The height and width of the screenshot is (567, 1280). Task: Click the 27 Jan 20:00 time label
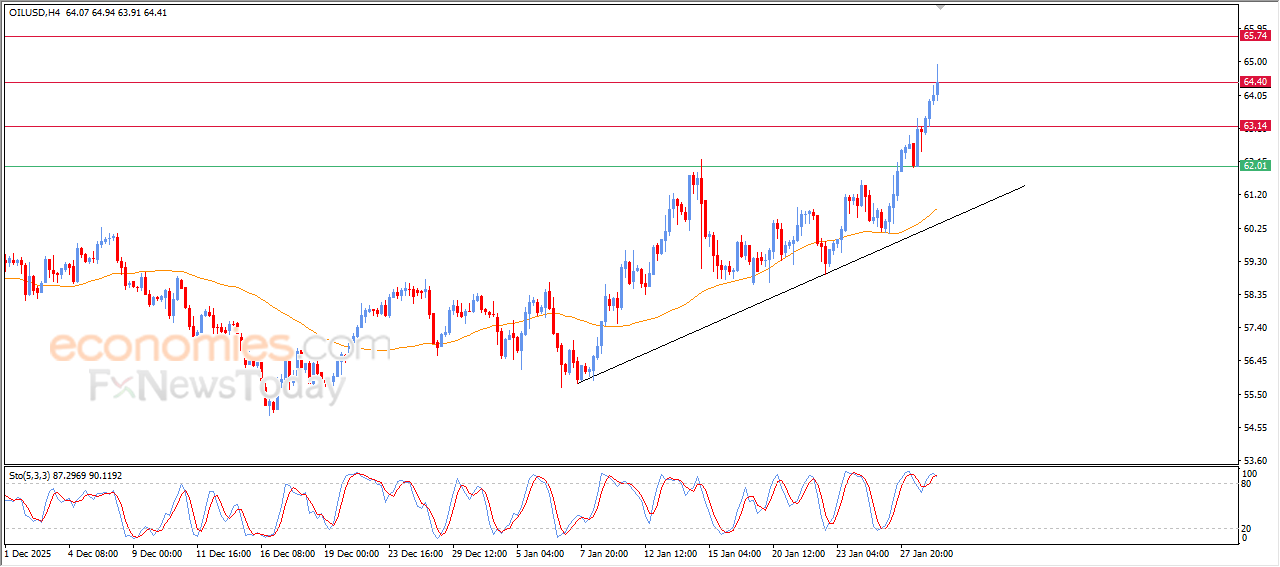tap(929, 553)
